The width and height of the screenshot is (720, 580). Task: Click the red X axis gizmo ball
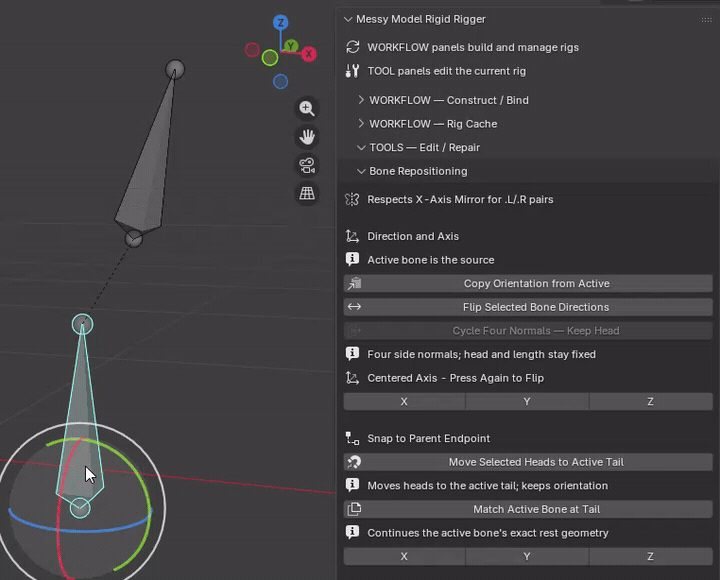click(309, 54)
